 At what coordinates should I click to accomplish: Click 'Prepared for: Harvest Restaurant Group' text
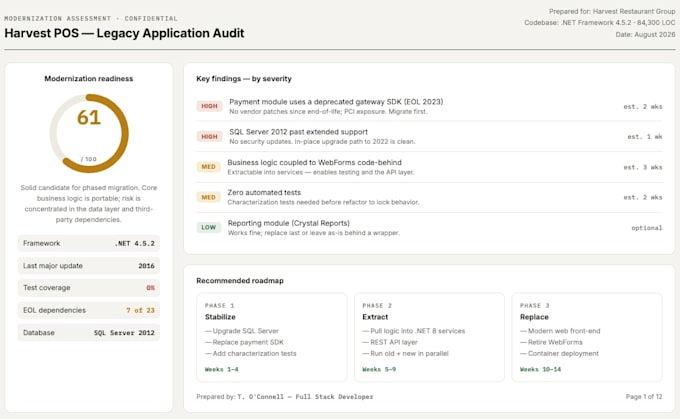pos(612,11)
